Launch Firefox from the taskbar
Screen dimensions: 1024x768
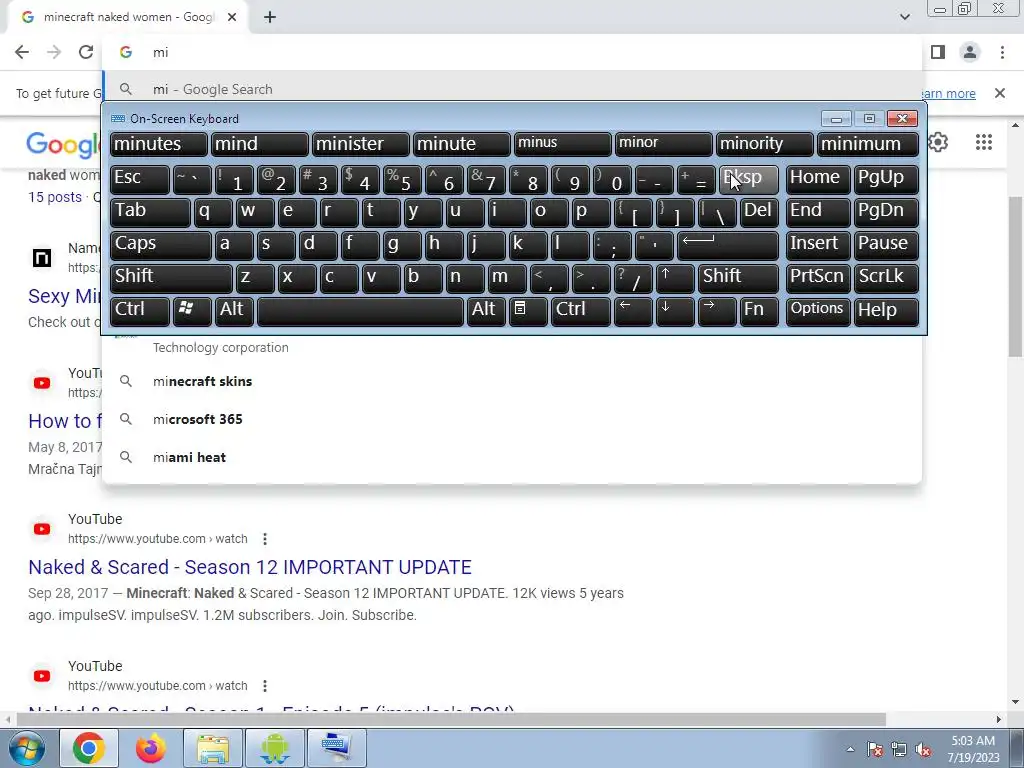[x=150, y=748]
